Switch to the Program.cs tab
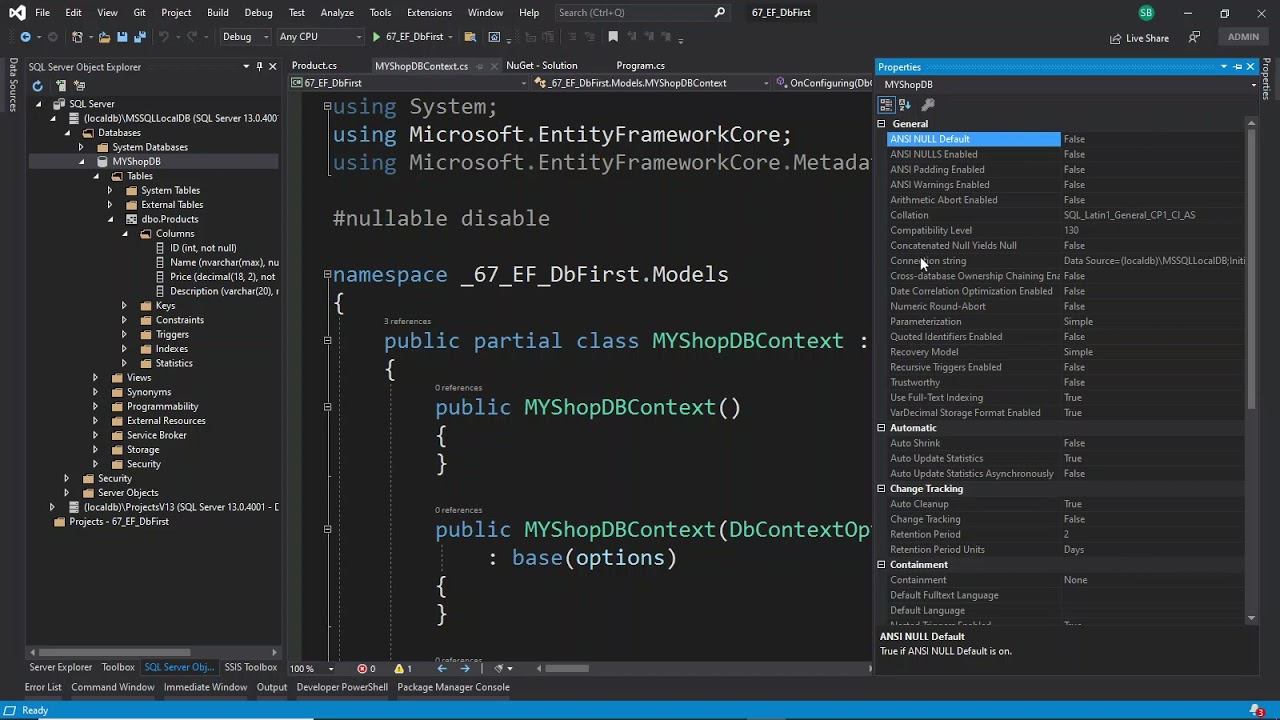Image resolution: width=1280 pixels, height=720 pixels. click(640, 66)
